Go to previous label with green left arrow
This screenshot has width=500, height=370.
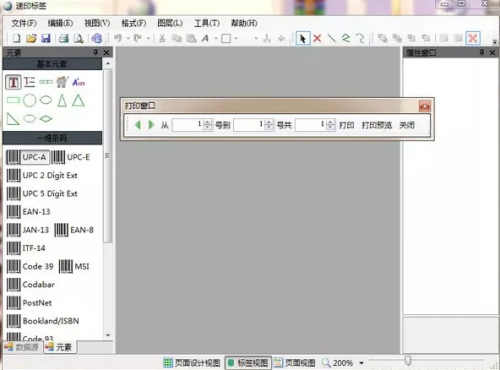tap(138, 125)
